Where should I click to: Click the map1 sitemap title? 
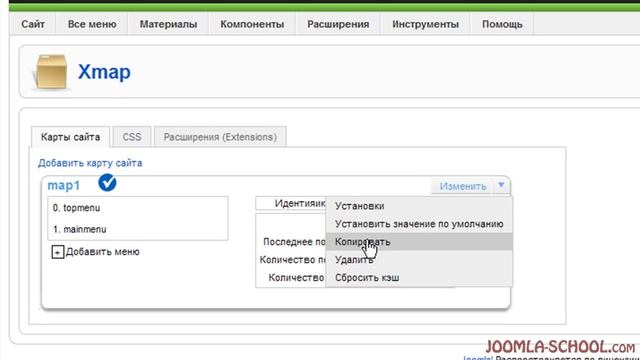(x=64, y=185)
